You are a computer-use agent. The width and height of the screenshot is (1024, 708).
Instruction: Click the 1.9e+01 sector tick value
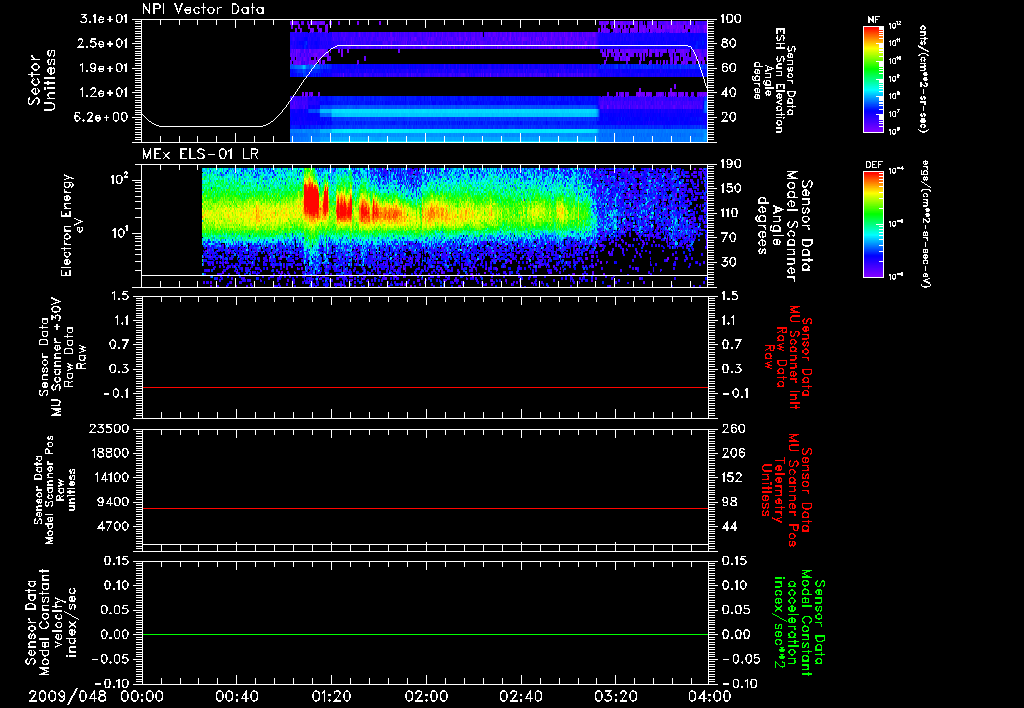coord(104,68)
